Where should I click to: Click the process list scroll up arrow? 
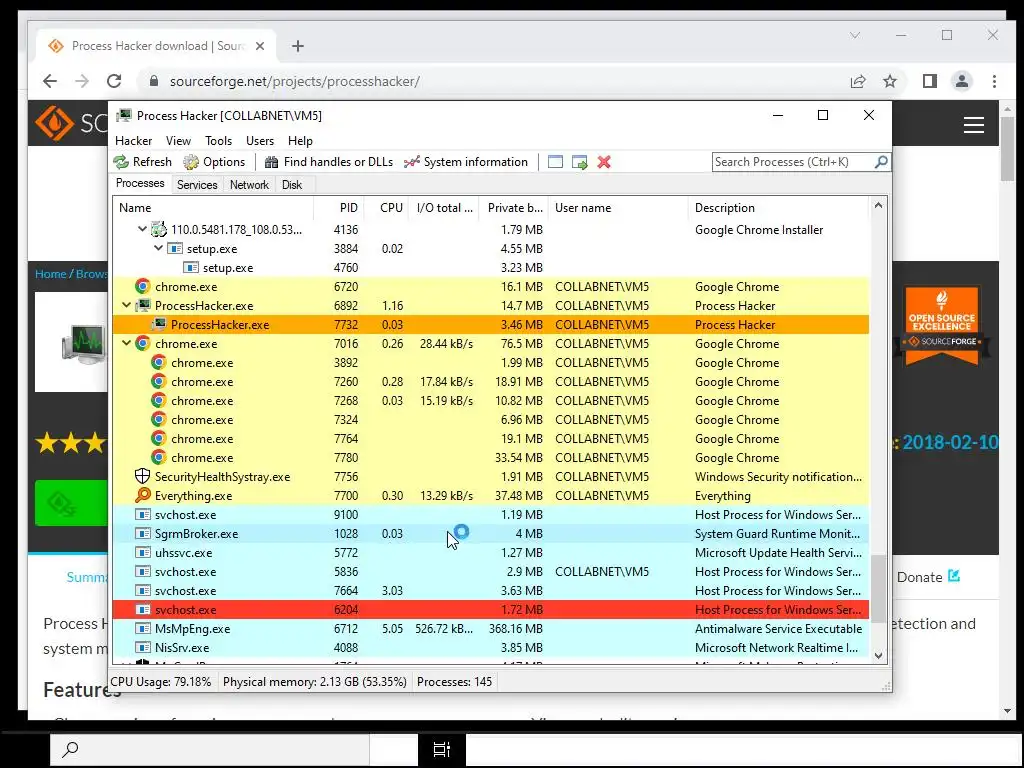click(x=878, y=205)
